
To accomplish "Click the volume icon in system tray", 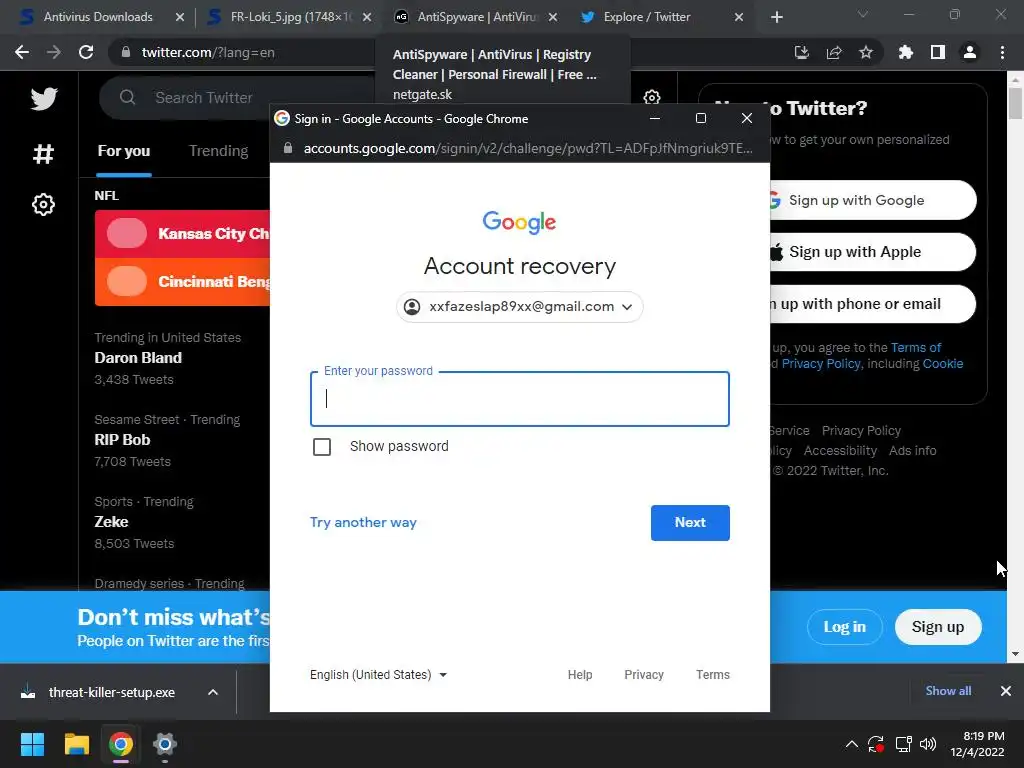I will (927, 744).
